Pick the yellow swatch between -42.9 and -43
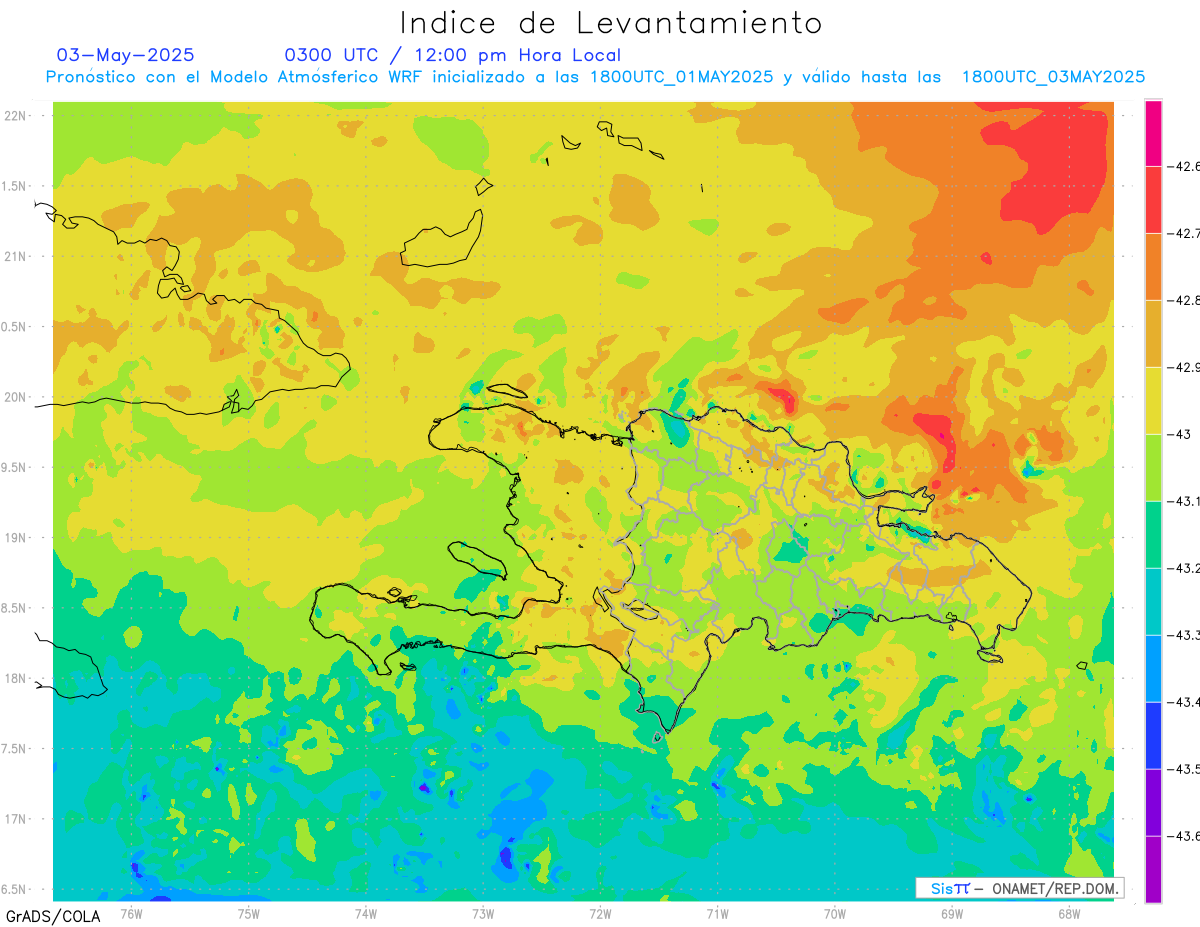 click(x=1153, y=400)
